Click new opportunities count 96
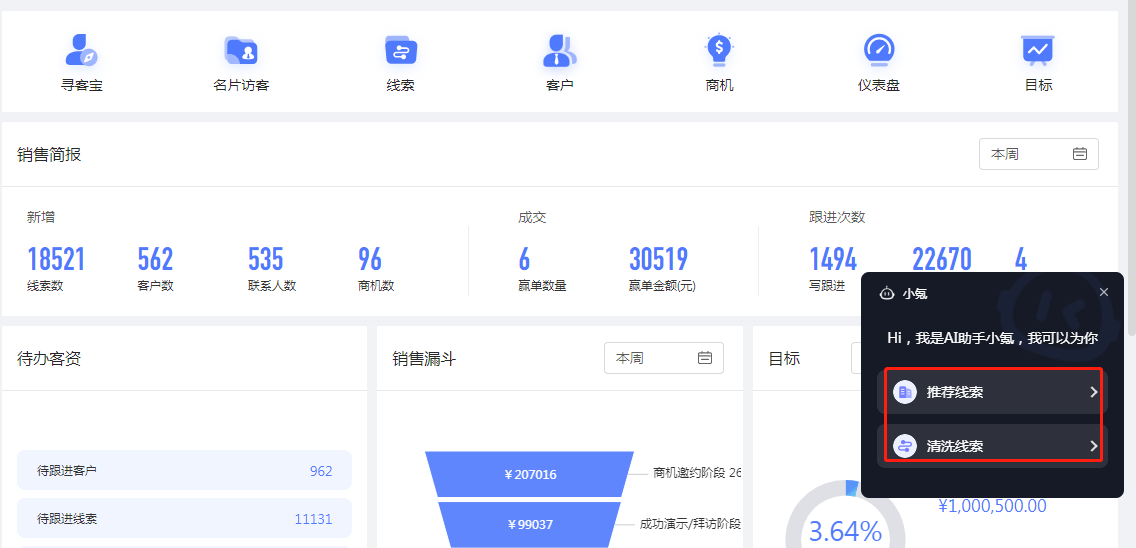Image resolution: width=1136 pixels, height=548 pixels. 369,259
